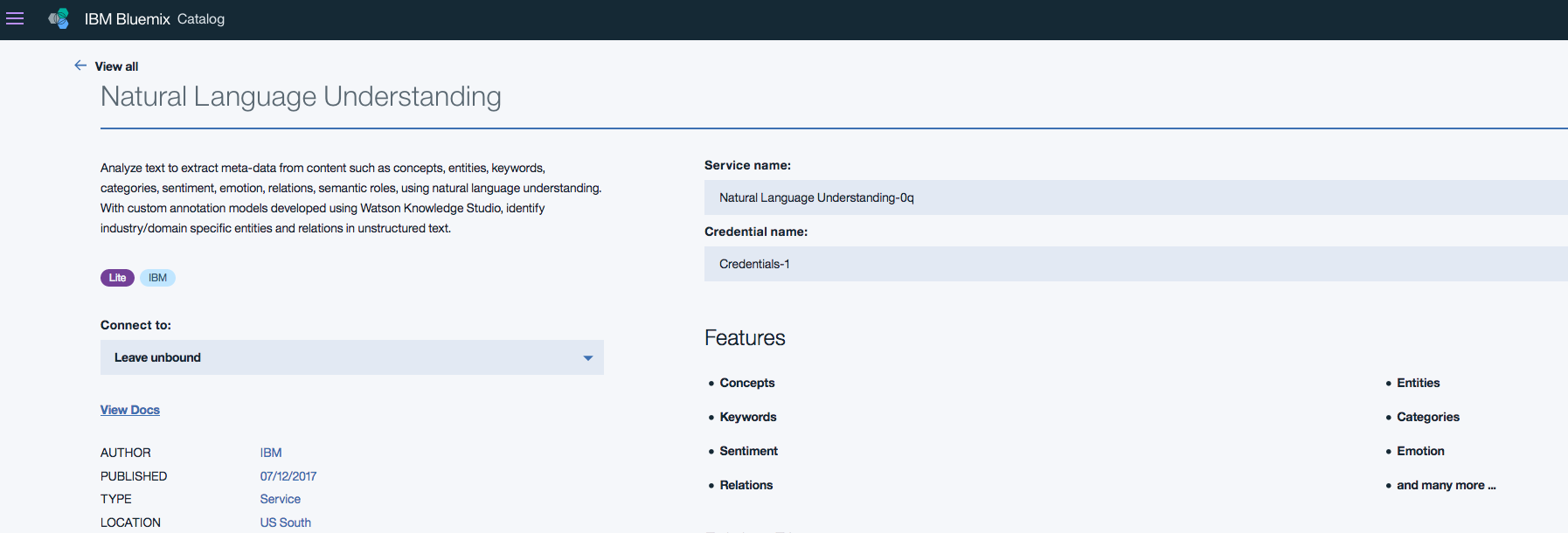Image resolution: width=1568 pixels, height=533 pixels.
Task: Click the Entities feature item
Action: click(x=1419, y=383)
